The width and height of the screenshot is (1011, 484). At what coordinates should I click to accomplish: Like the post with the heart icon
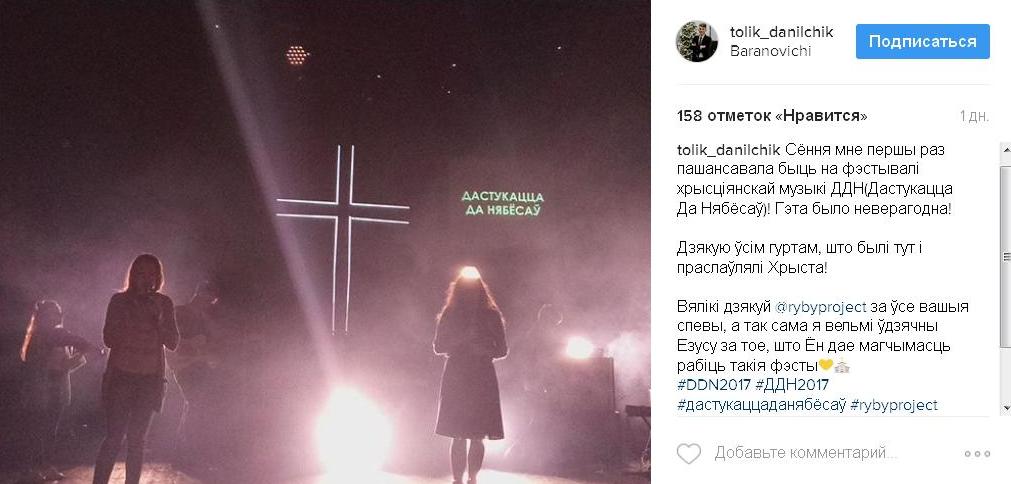(x=689, y=453)
